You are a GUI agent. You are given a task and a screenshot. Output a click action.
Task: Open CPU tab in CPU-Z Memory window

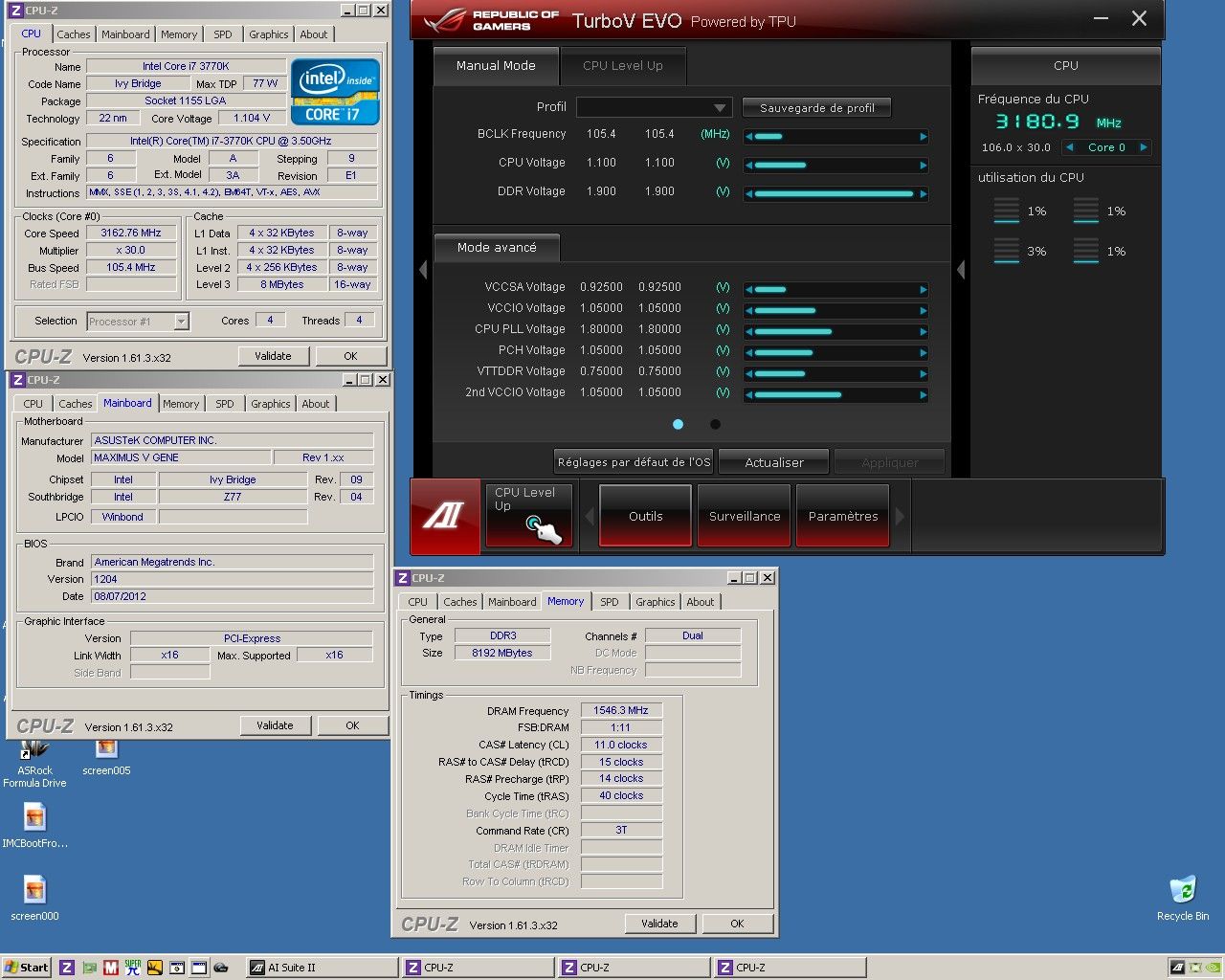click(x=418, y=602)
